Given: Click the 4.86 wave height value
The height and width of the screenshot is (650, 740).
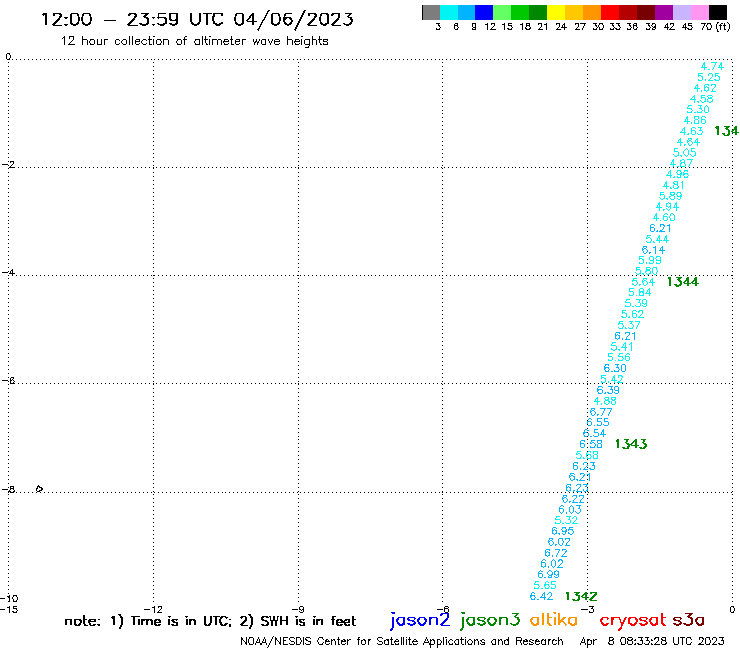Looking at the screenshot, I should [695, 120].
